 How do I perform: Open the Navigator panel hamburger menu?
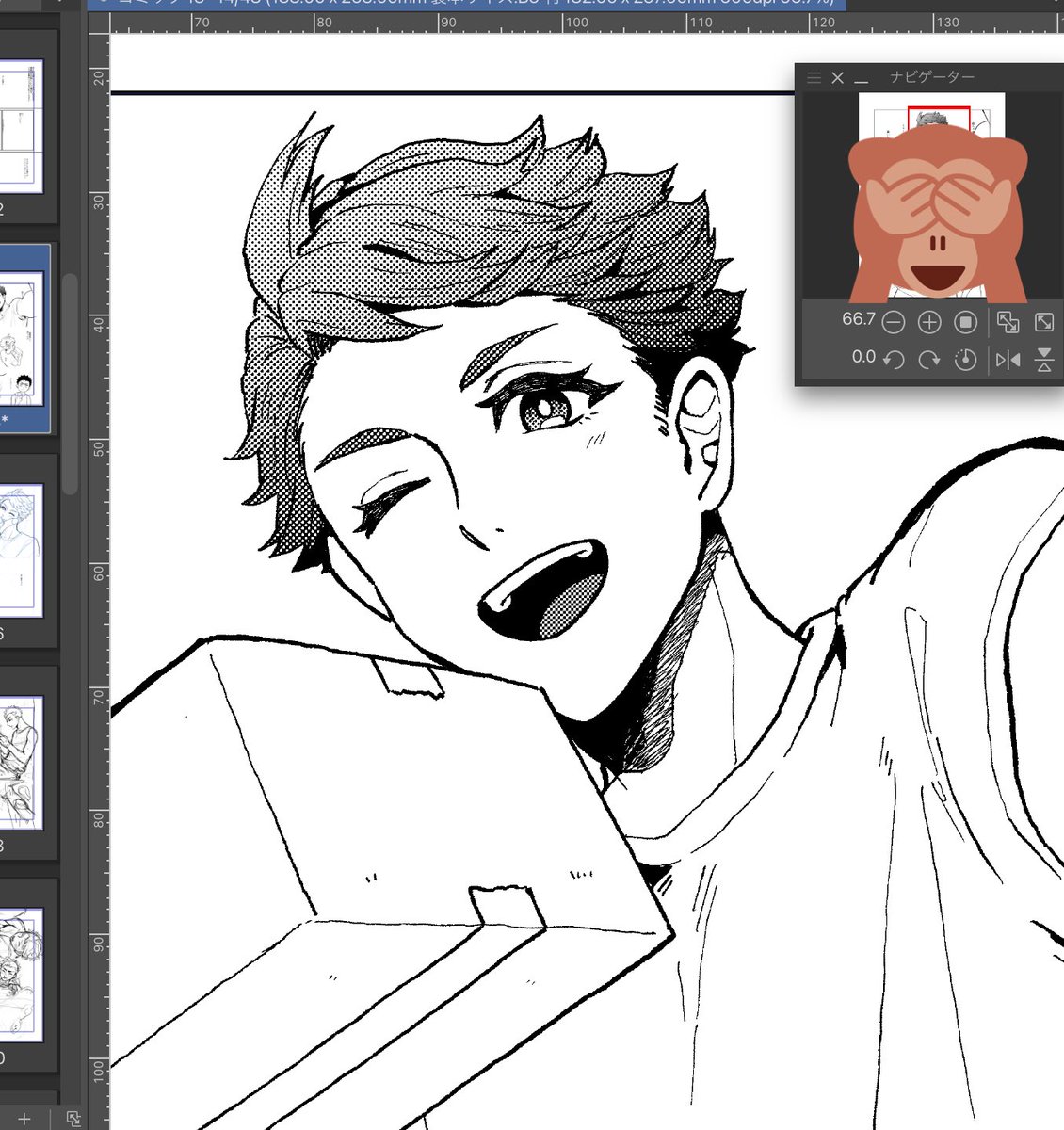pyautogui.click(x=814, y=78)
